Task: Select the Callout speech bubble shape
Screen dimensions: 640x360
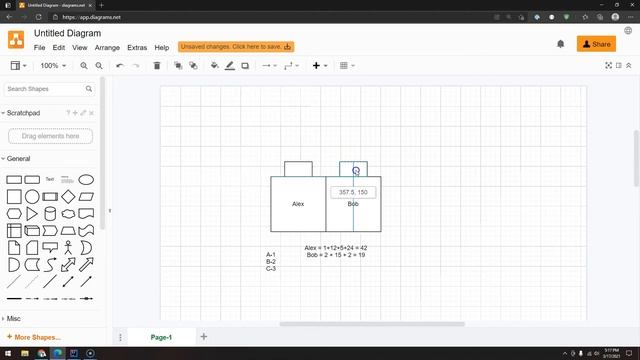Action: point(50,247)
